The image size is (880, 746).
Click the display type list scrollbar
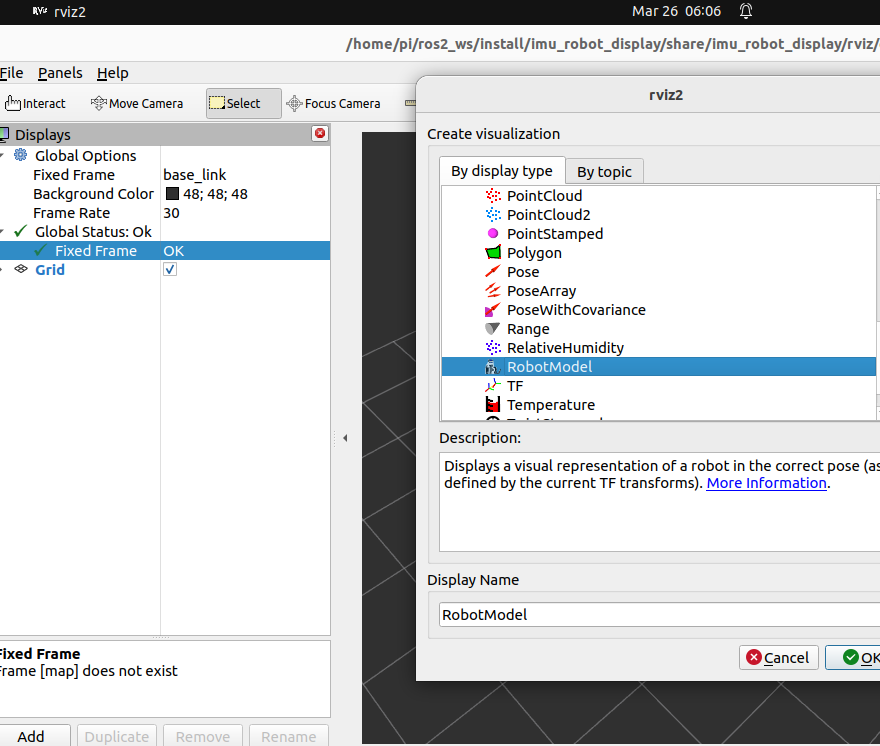[x=878, y=302]
